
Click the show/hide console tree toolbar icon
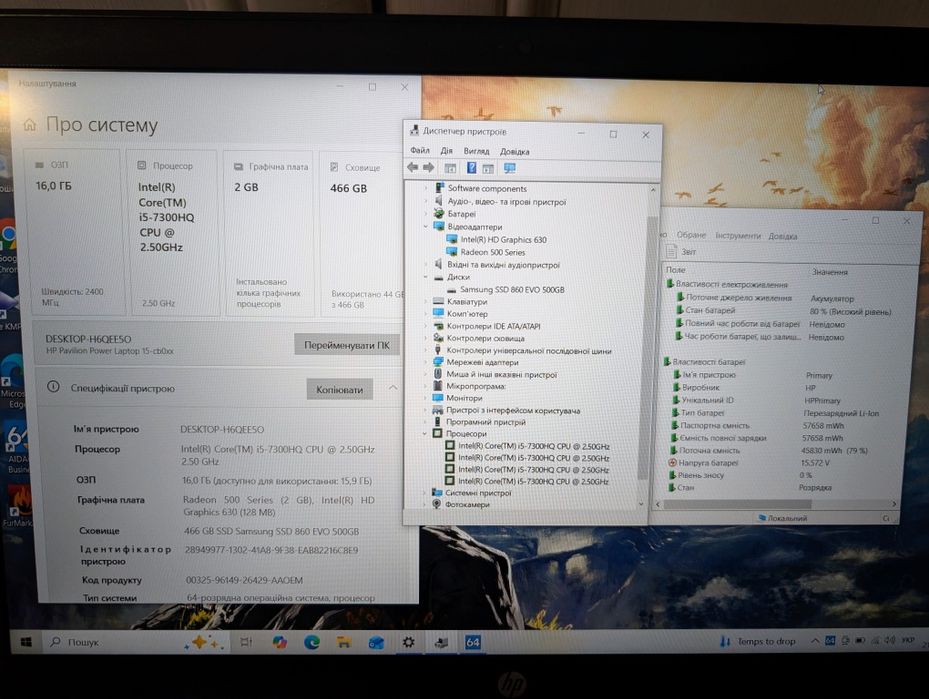[x=450, y=168]
